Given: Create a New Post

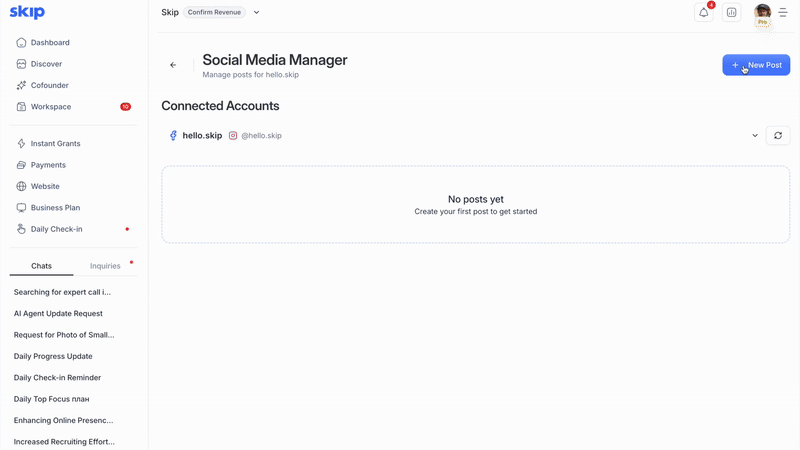Looking at the screenshot, I should [x=756, y=65].
